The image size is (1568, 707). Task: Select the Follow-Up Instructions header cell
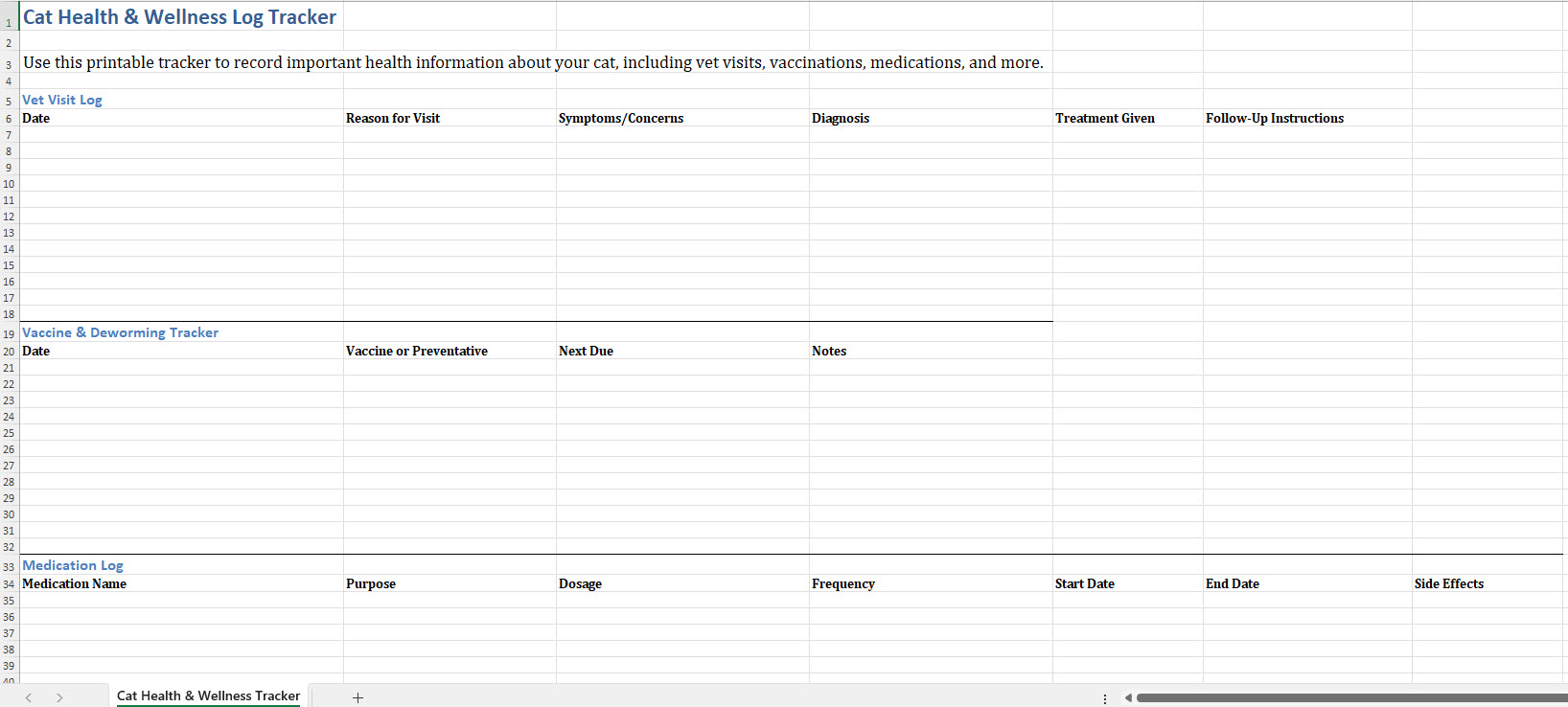1307,118
